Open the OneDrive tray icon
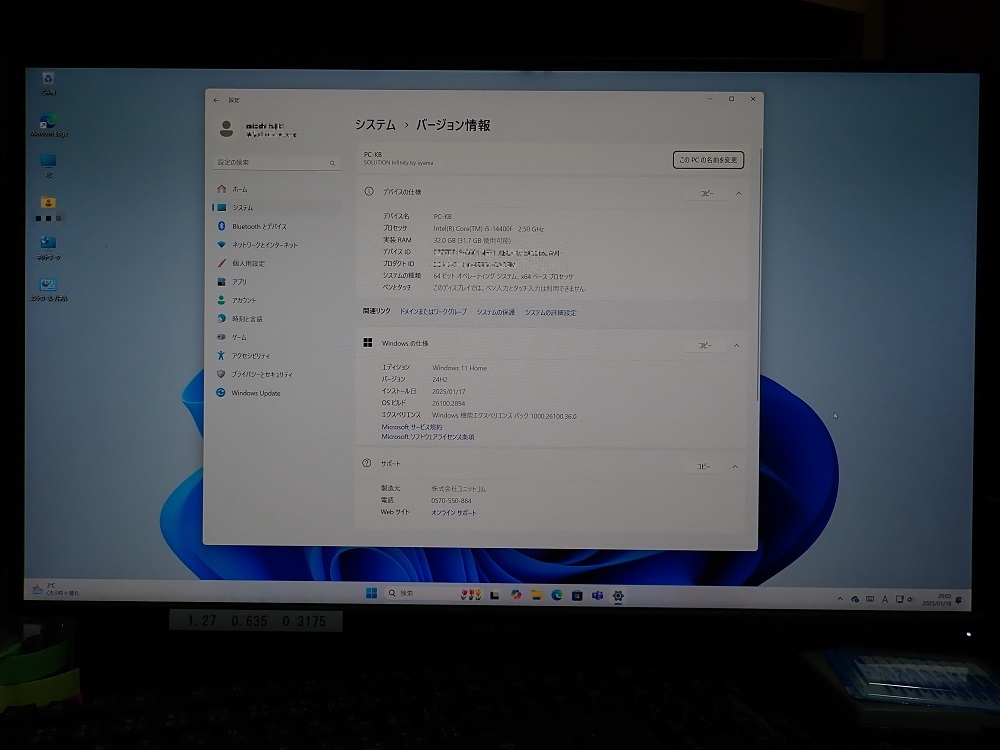This screenshot has height=750, width=1000. [x=855, y=599]
